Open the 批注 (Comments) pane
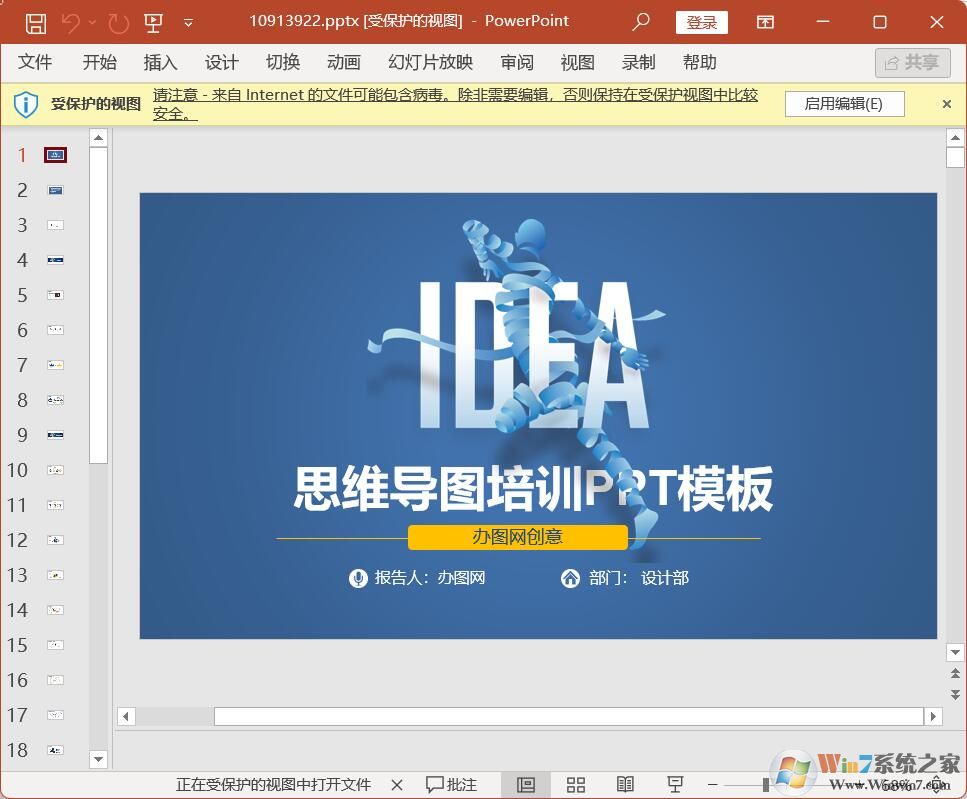Viewport: 967px width, 799px height. pos(451,784)
